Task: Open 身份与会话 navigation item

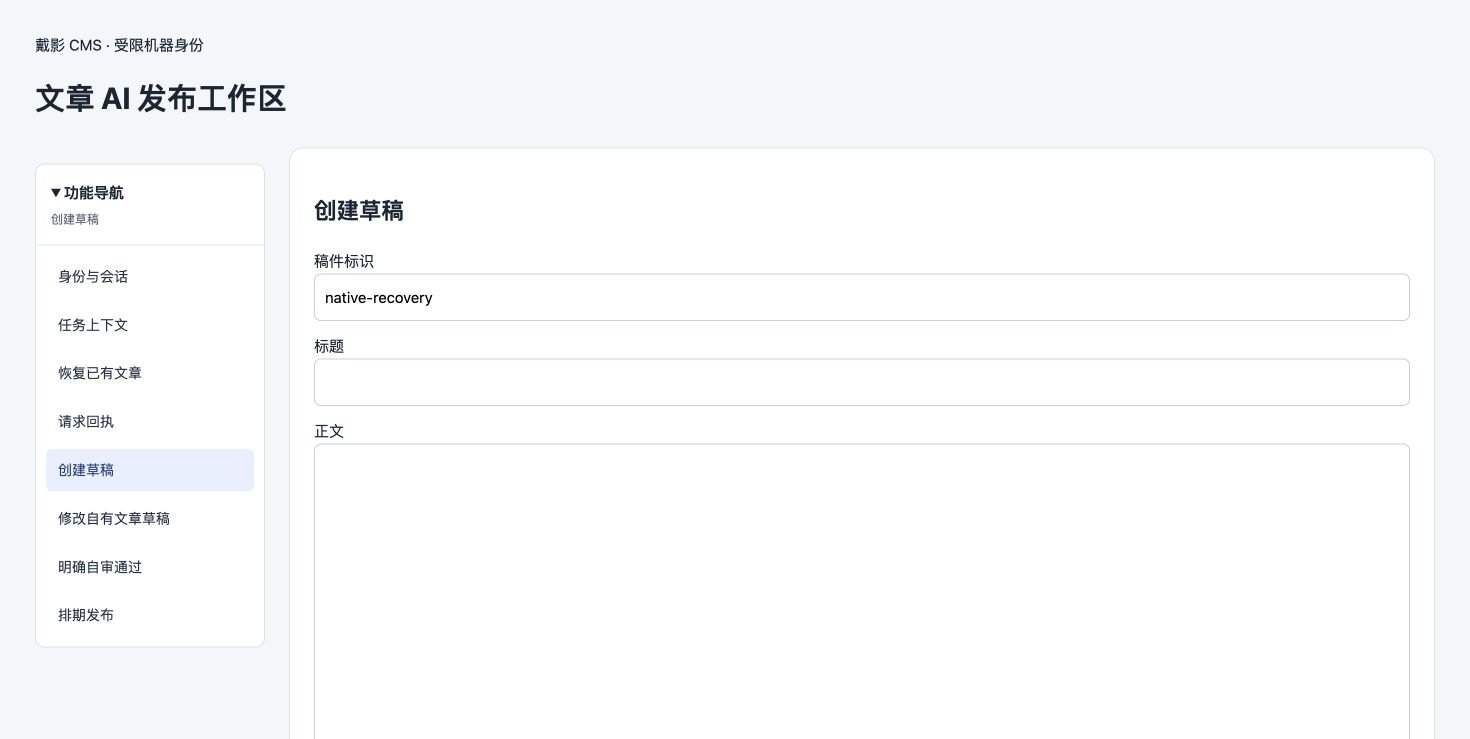Action: click(x=150, y=277)
